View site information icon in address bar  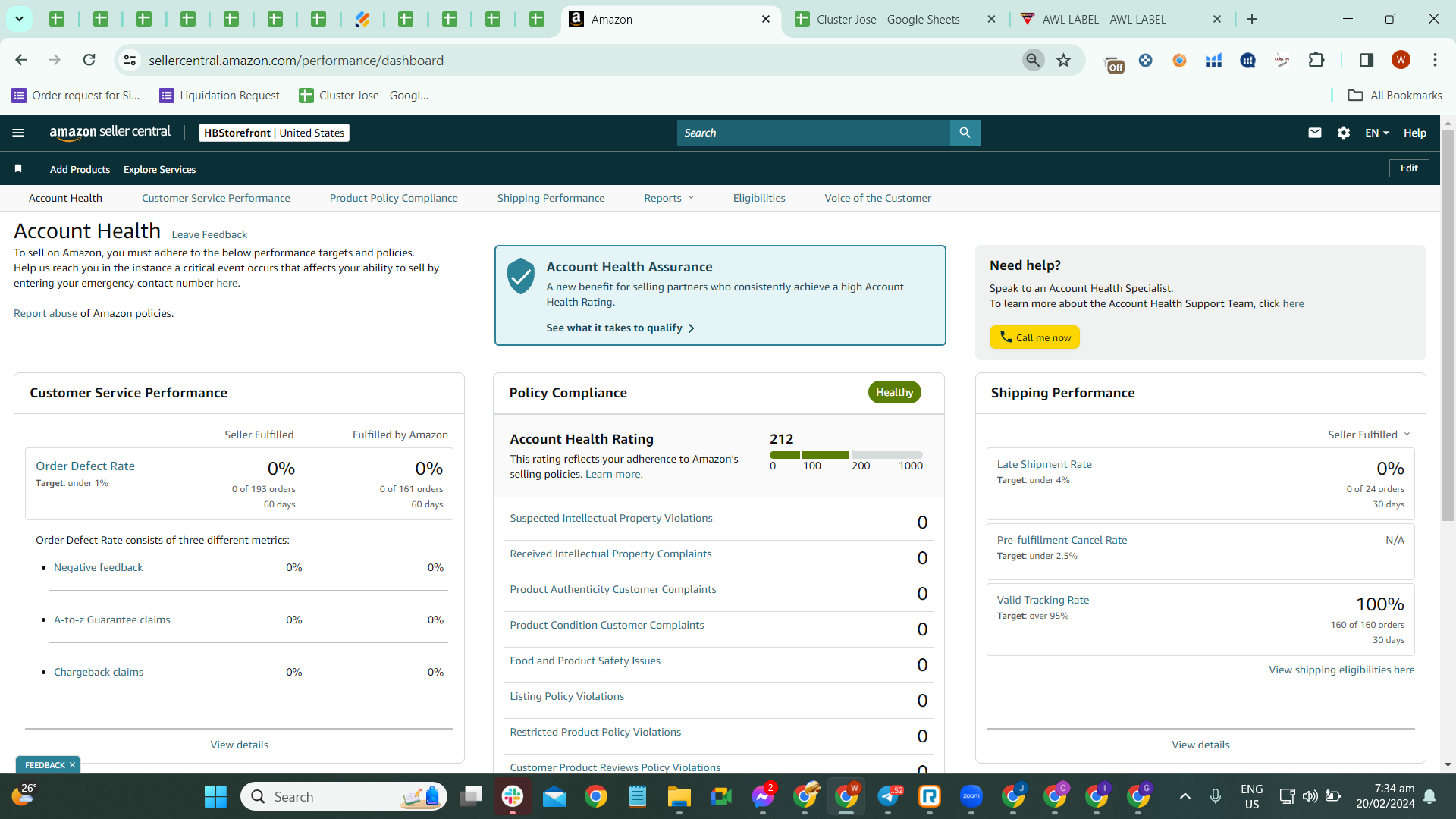pyautogui.click(x=130, y=60)
